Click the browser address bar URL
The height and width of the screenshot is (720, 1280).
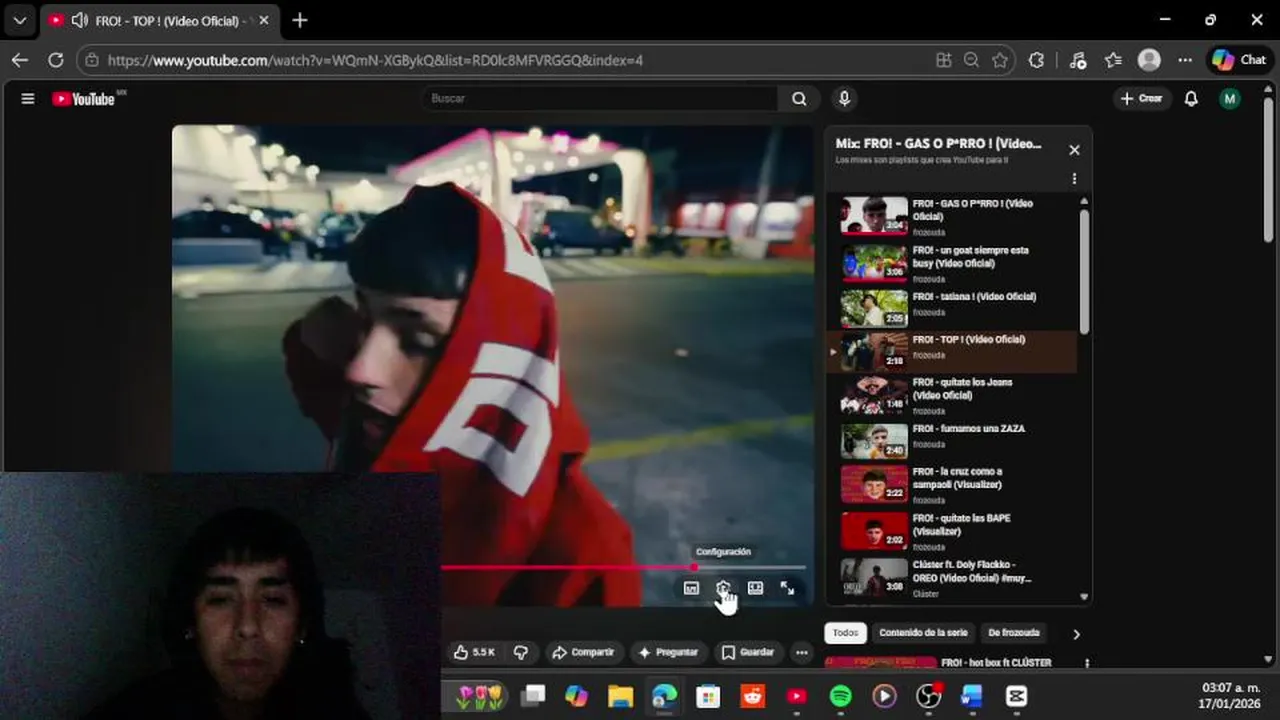375,60
